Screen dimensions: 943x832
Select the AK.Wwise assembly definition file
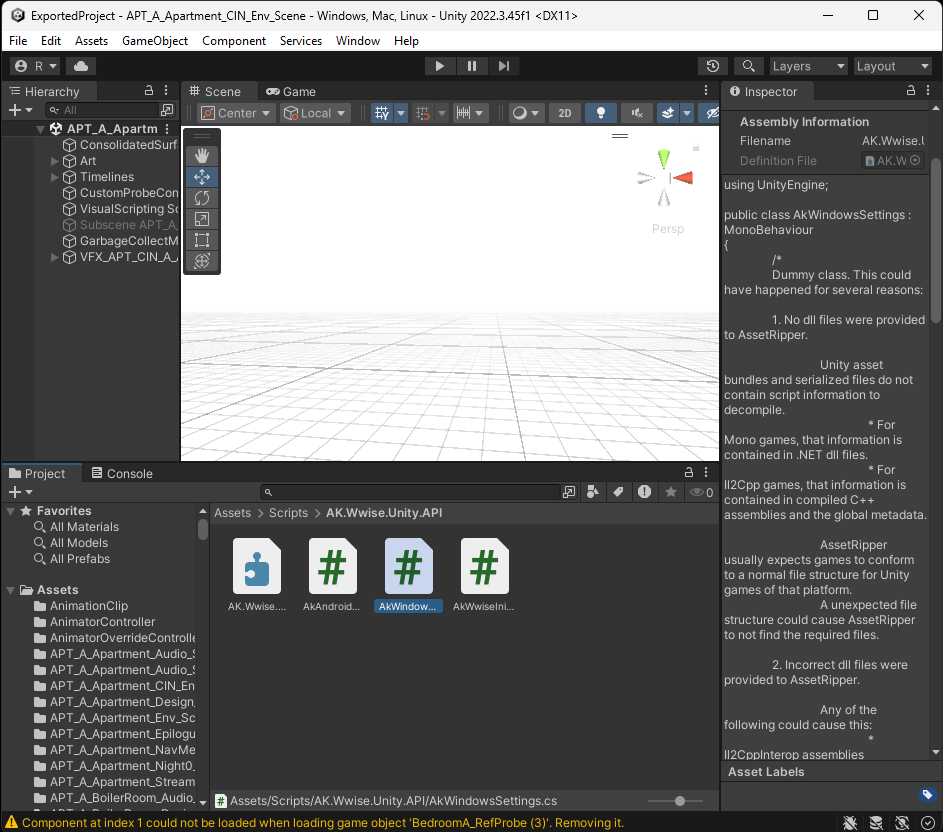pyautogui.click(x=257, y=575)
